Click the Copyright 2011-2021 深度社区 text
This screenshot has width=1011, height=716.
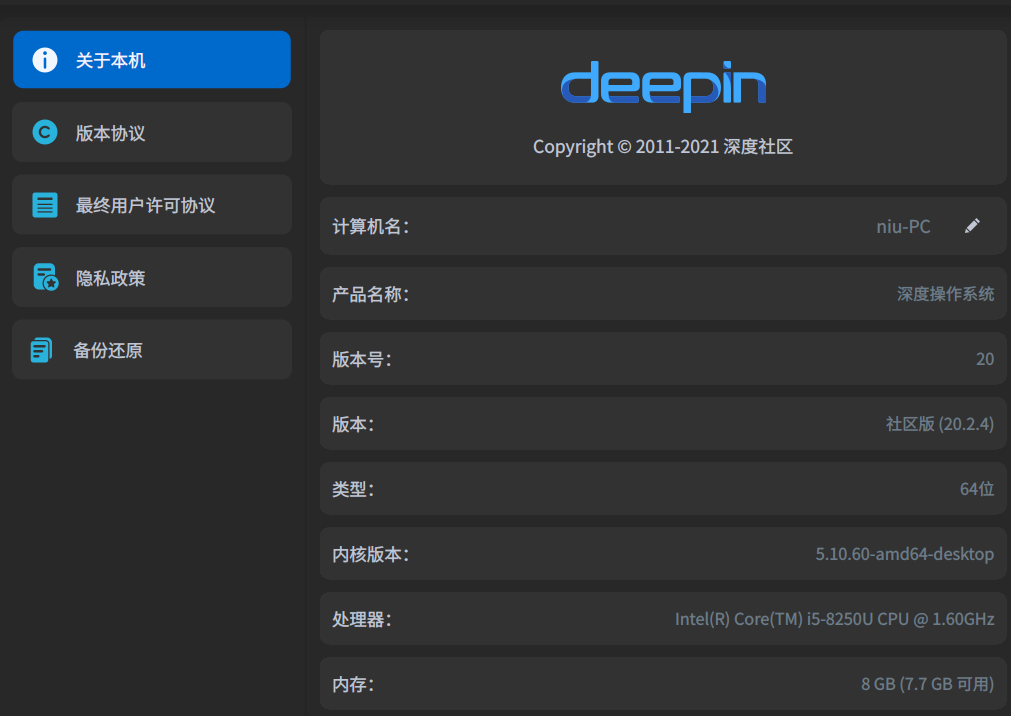[663, 146]
